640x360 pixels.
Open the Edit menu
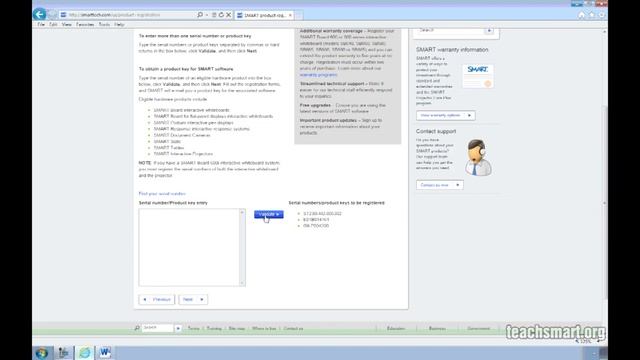click(53, 24)
